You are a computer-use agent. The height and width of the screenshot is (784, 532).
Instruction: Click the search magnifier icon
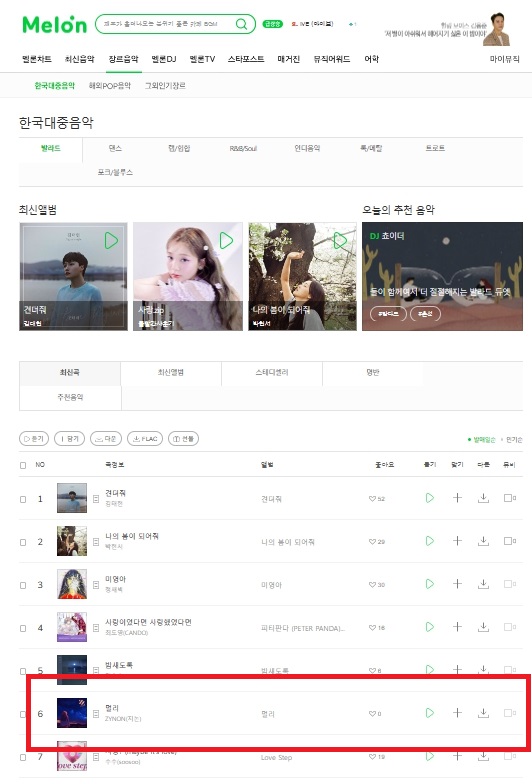tap(242, 24)
